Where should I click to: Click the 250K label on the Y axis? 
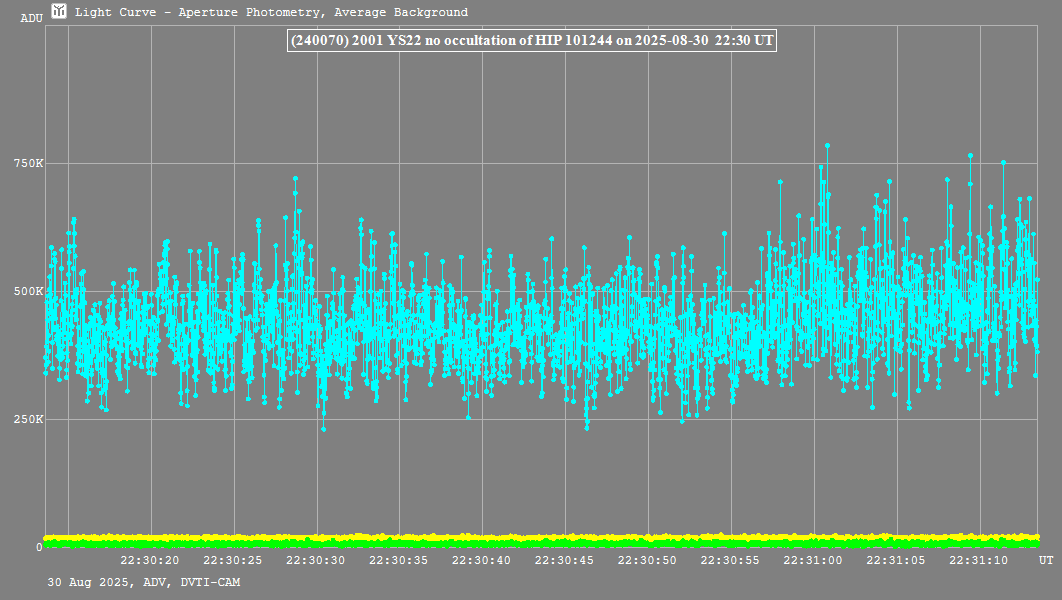point(27,420)
